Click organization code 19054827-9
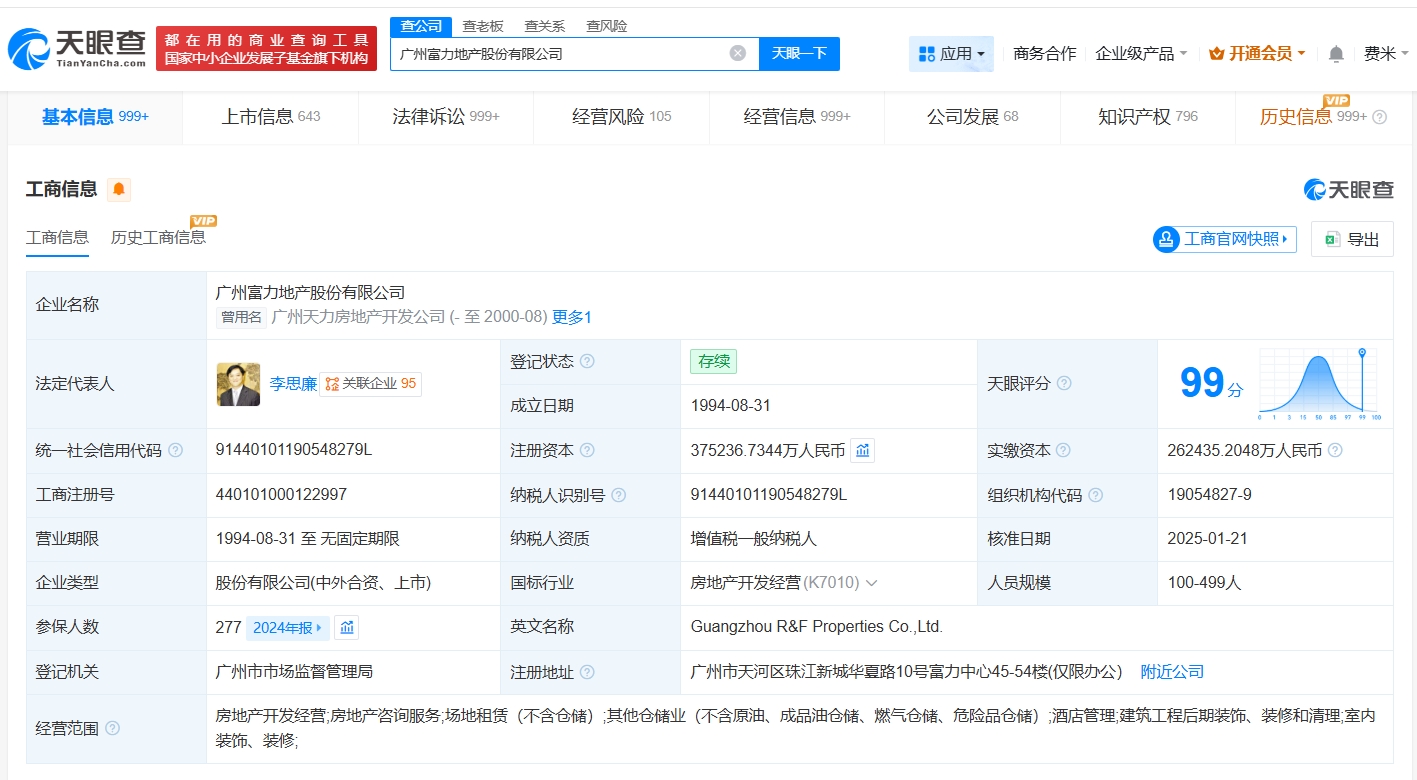The width and height of the screenshot is (1417, 780). (1209, 495)
